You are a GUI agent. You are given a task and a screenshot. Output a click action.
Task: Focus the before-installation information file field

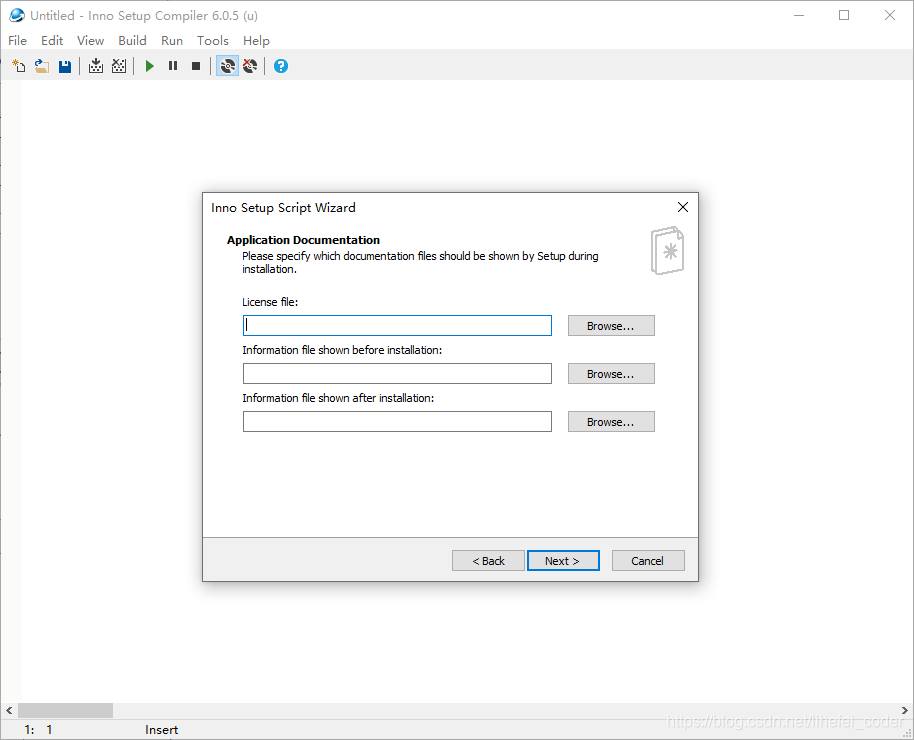(397, 373)
